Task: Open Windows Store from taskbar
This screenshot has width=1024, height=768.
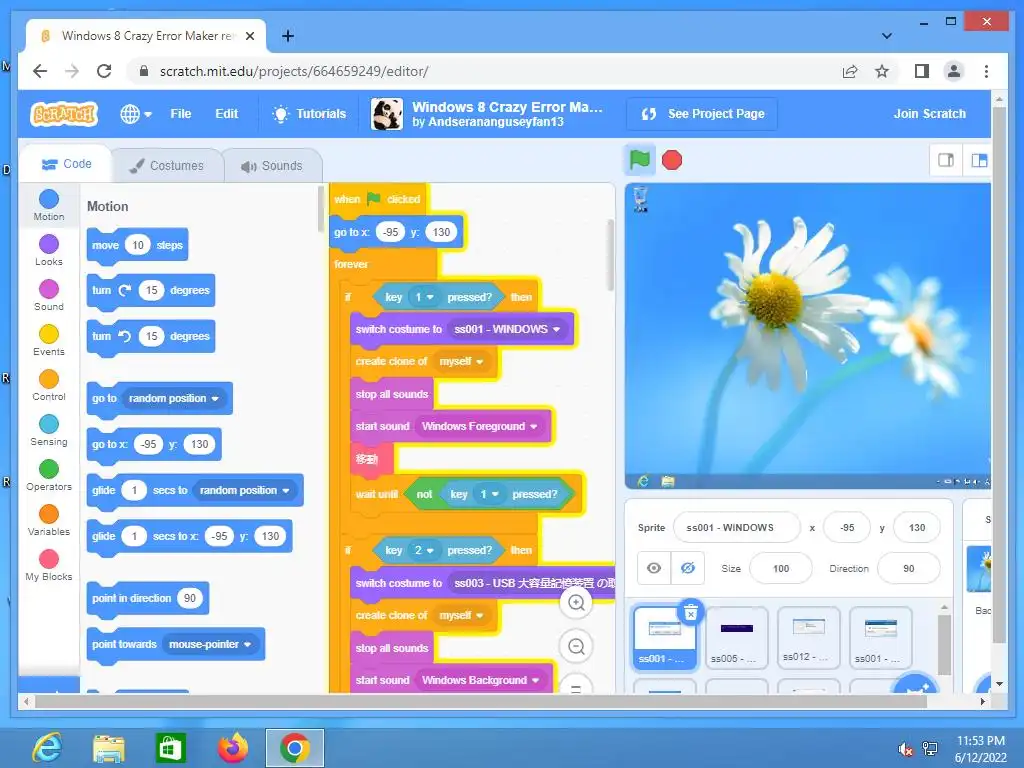Action: pyautogui.click(x=170, y=748)
